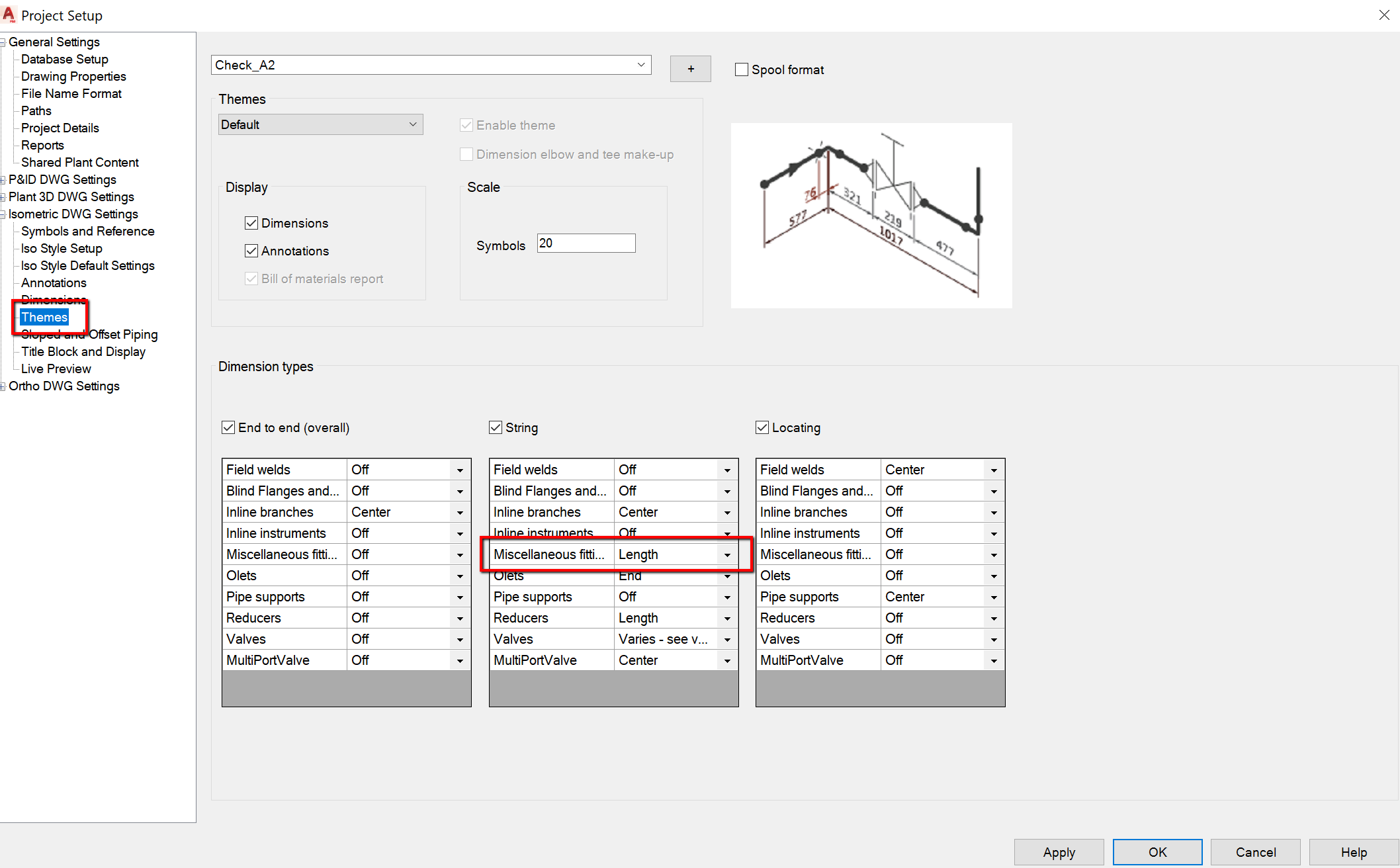The width and height of the screenshot is (1400, 868).
Task: Click the Symbols scale input field
Action: [585, 243]
